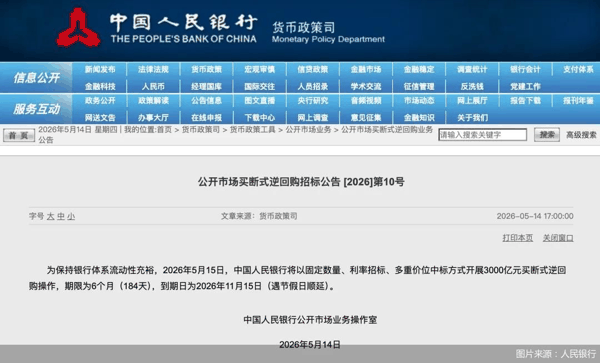
Task: Visit the 下载中心 page
Action: click(259, 117)
